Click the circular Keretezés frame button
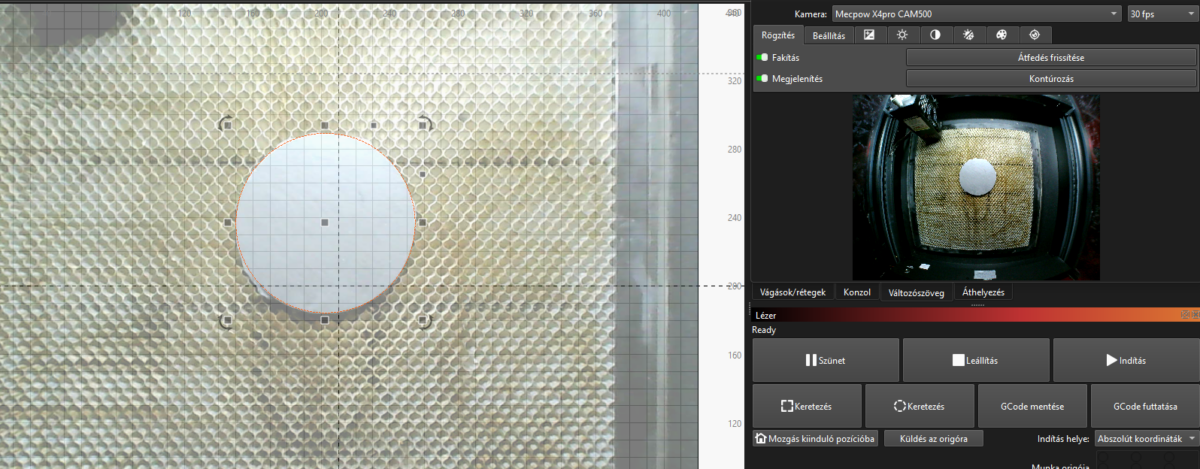The width and height of the screenshot is (1200, 469). coord(919,407)
